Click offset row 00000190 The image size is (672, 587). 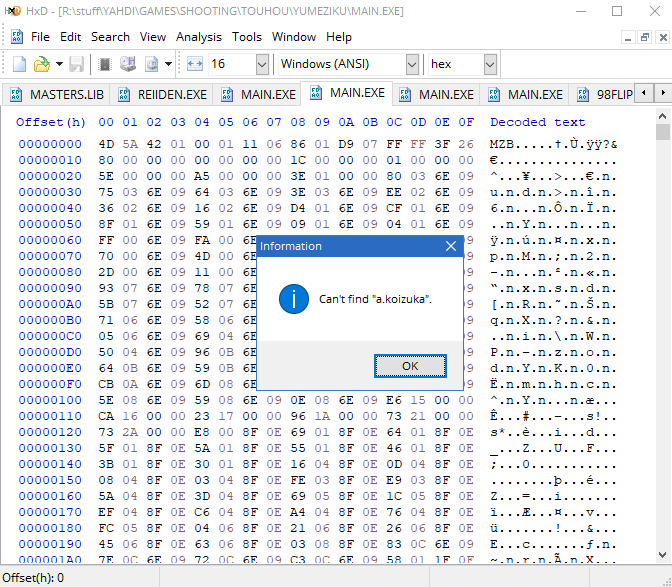tap(50, 544)
